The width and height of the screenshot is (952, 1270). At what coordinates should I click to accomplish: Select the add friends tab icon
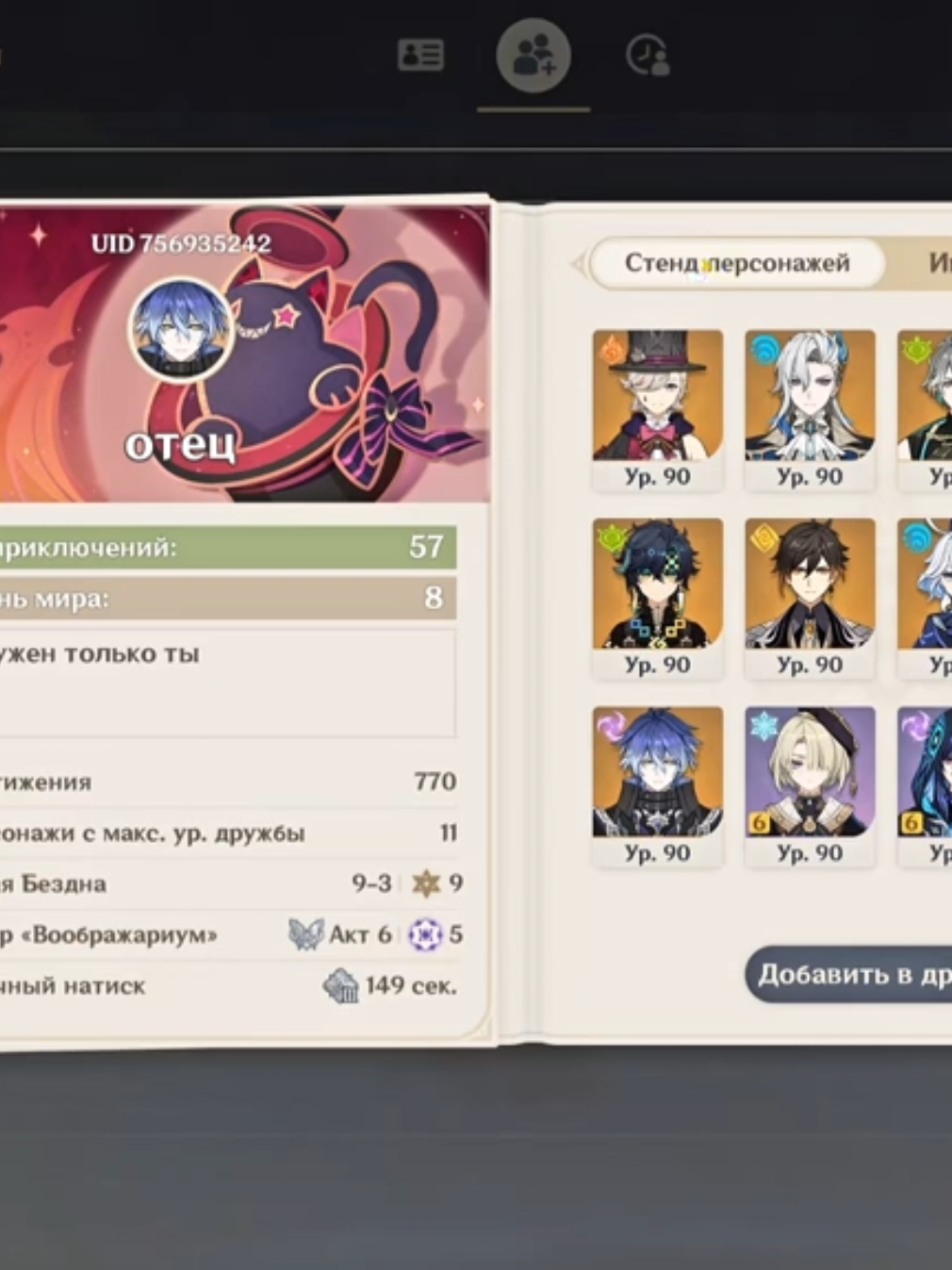click(533, 57)
